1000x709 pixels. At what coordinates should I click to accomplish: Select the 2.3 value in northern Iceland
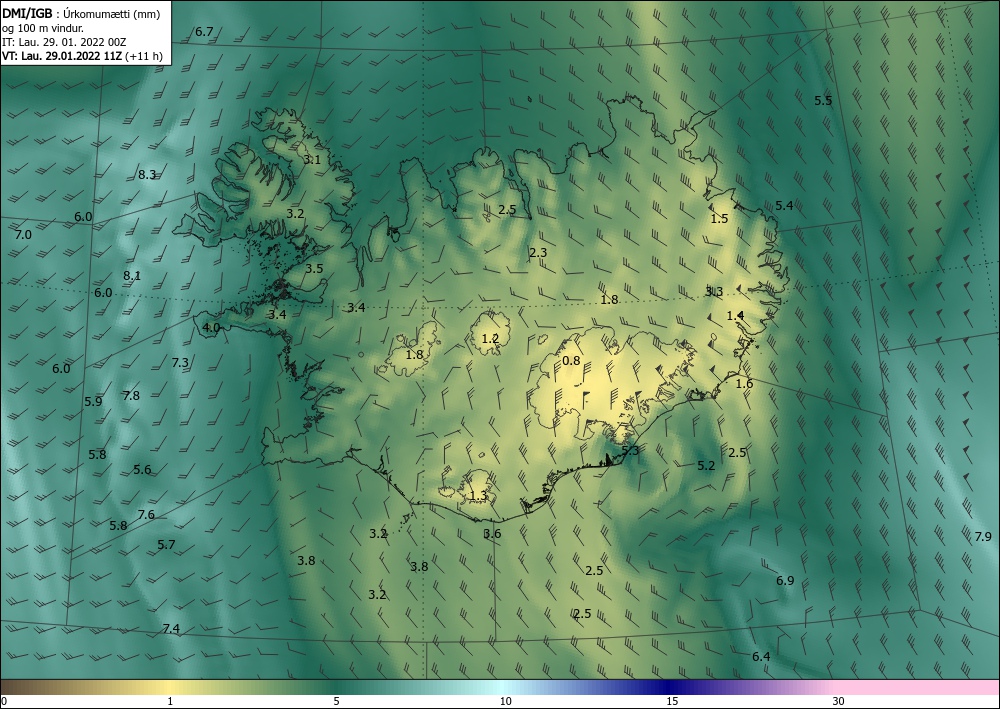point(538,253)
